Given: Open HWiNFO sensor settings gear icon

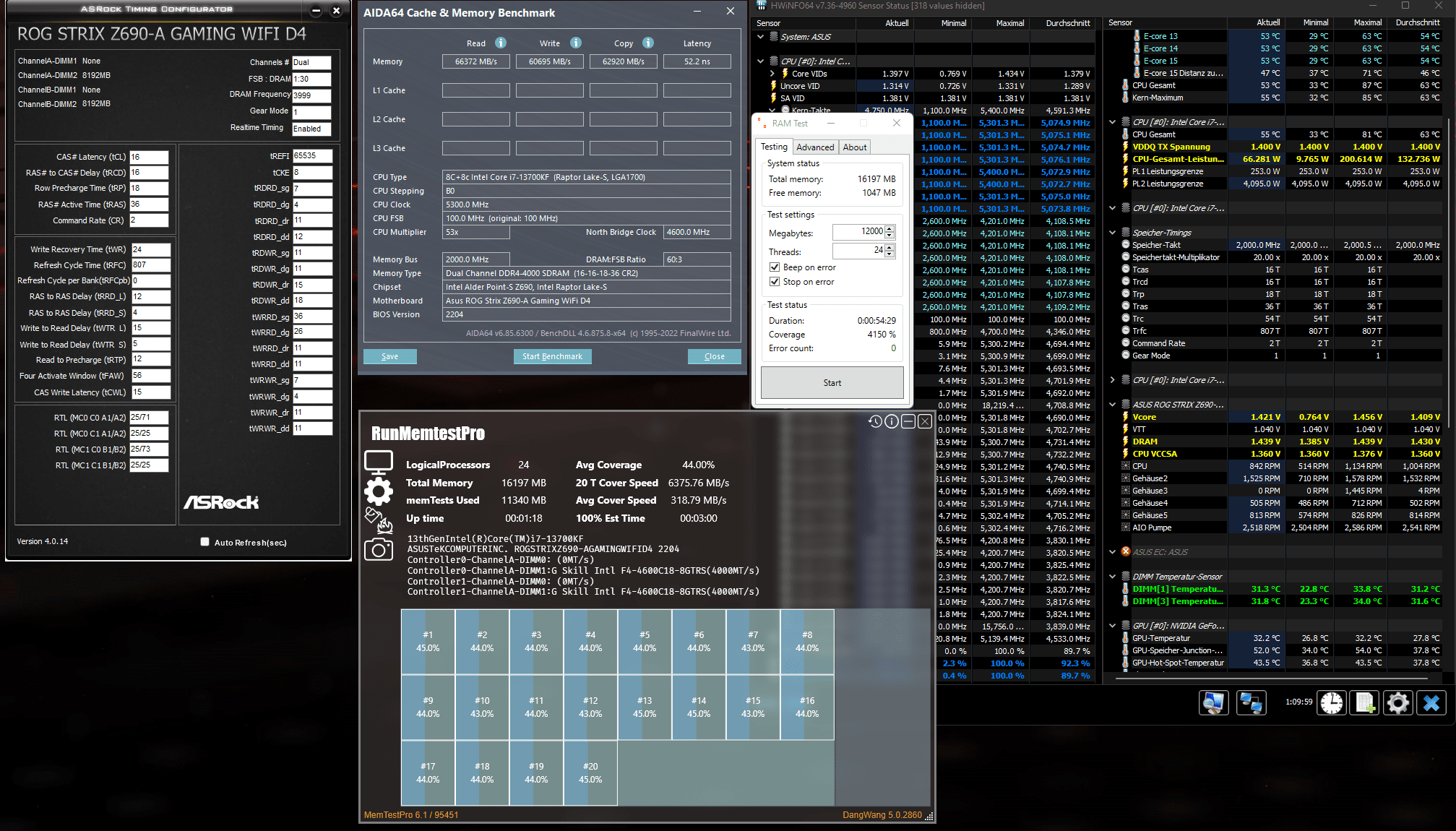Looking at the screenshot, I should [1398, 702].
